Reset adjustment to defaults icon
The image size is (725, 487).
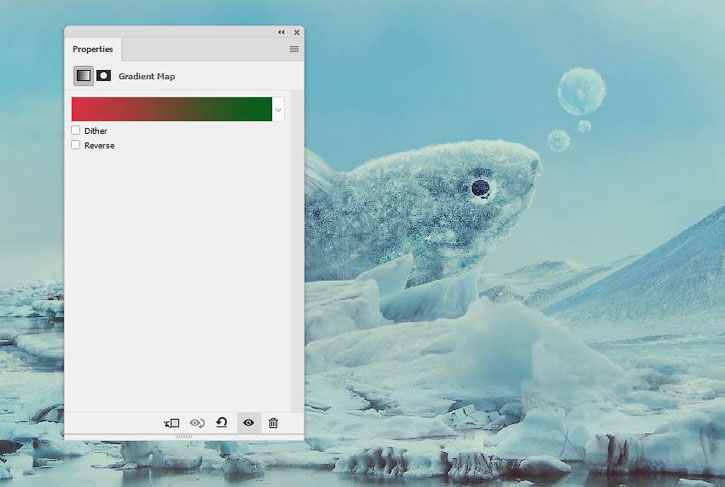click(x=222, y=422)
